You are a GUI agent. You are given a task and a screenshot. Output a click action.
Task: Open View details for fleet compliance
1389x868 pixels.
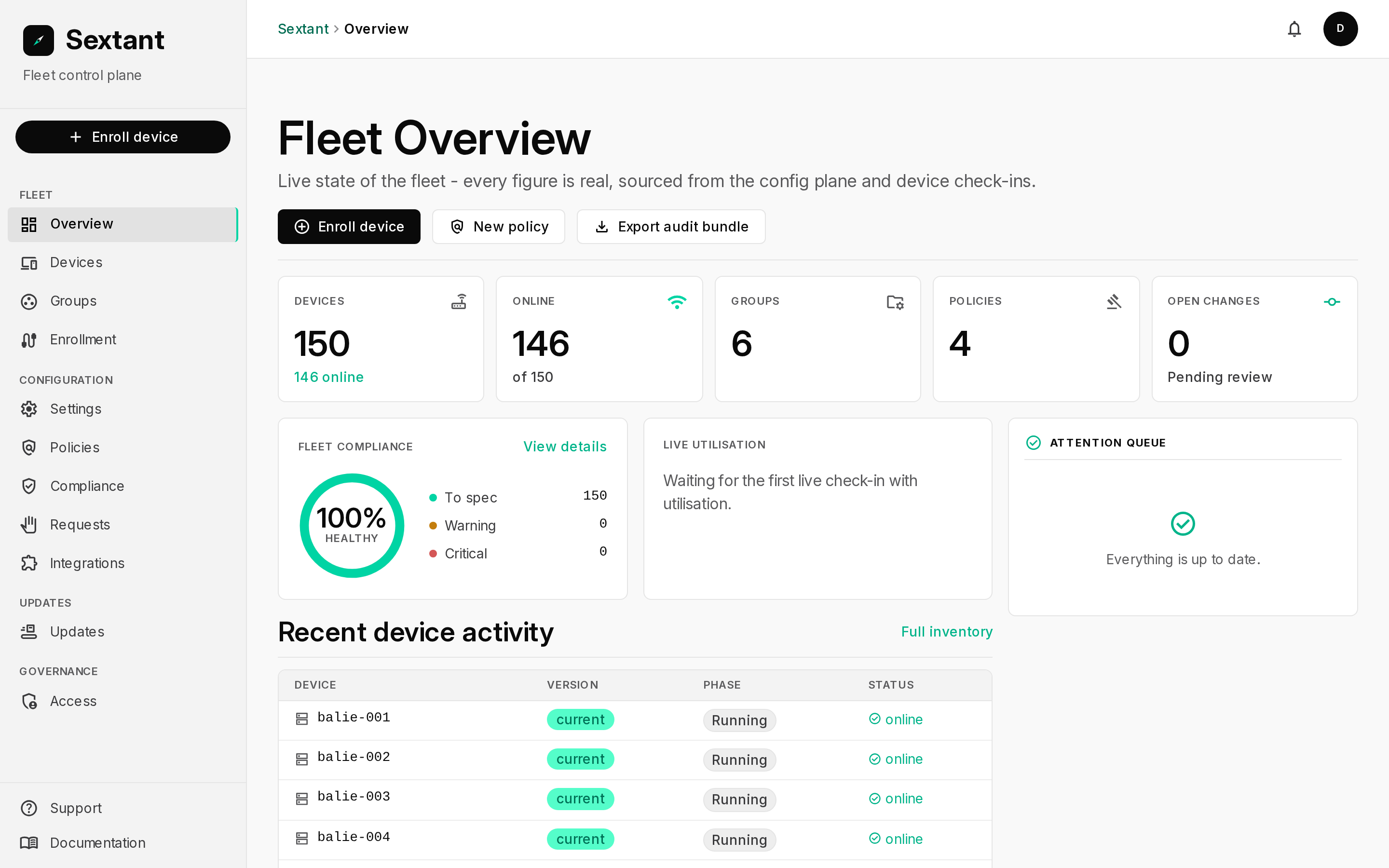click(x=565, y=447)
